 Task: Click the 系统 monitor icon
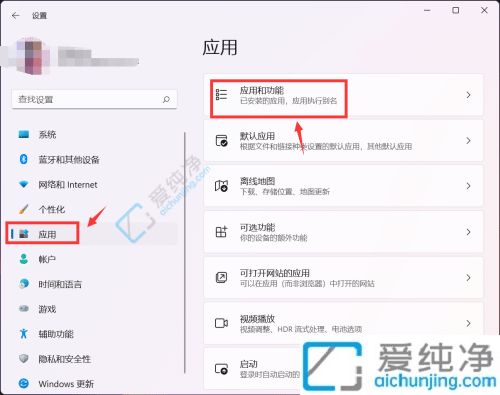[24, 135]
